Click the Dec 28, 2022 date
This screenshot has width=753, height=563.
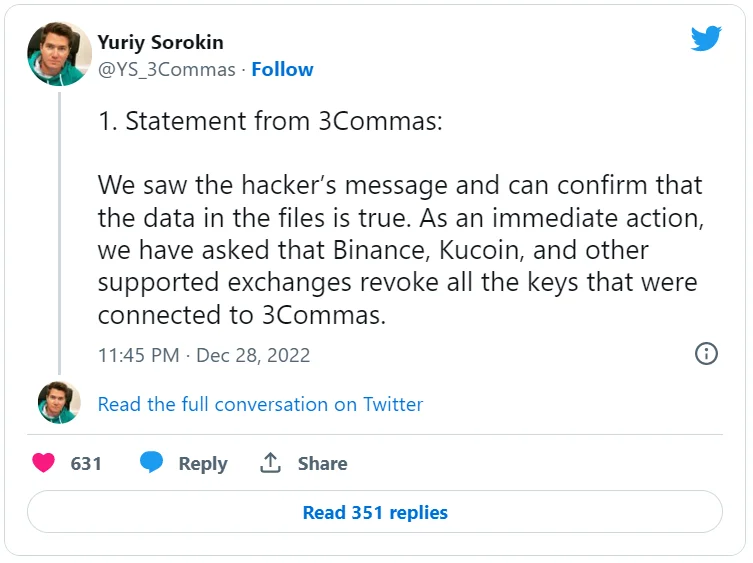pos(253,355)
